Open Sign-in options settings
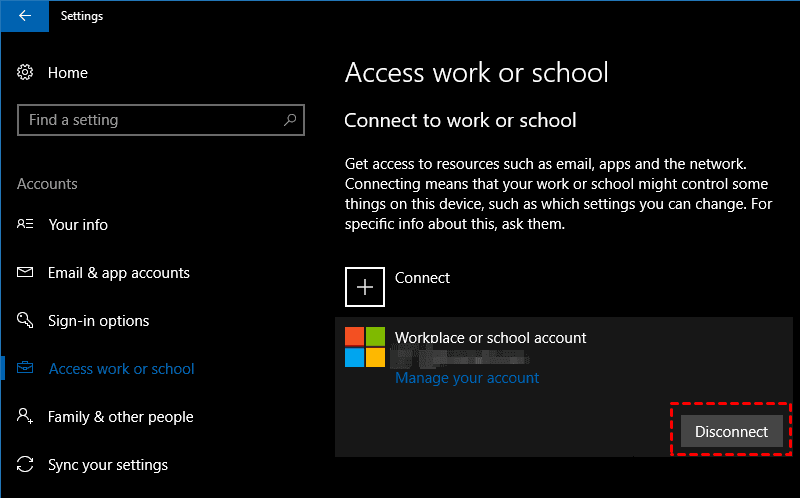The width and height of the screenshot is (800, 498). click(98, 321)
